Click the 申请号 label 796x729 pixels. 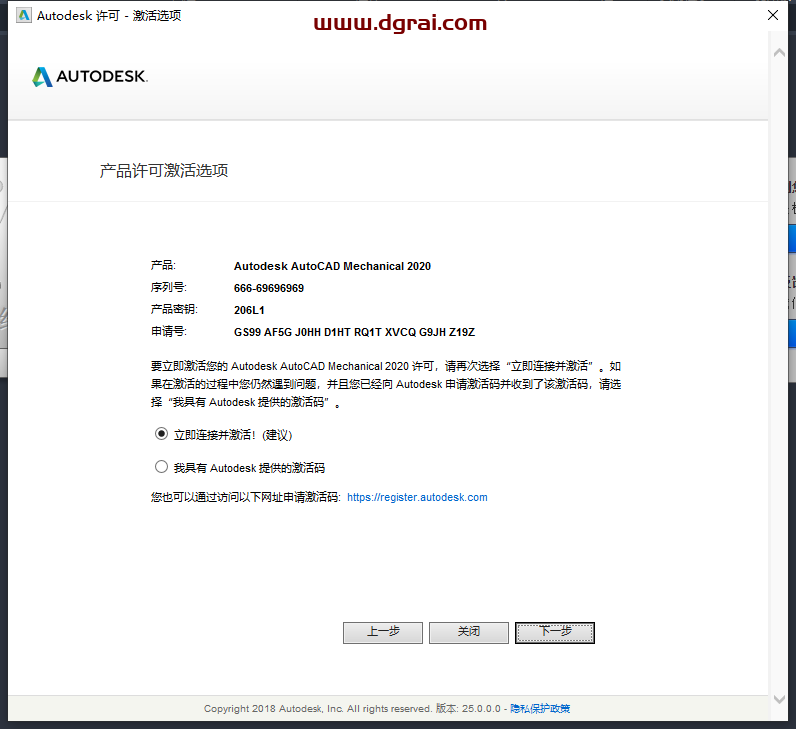[169, 332]
